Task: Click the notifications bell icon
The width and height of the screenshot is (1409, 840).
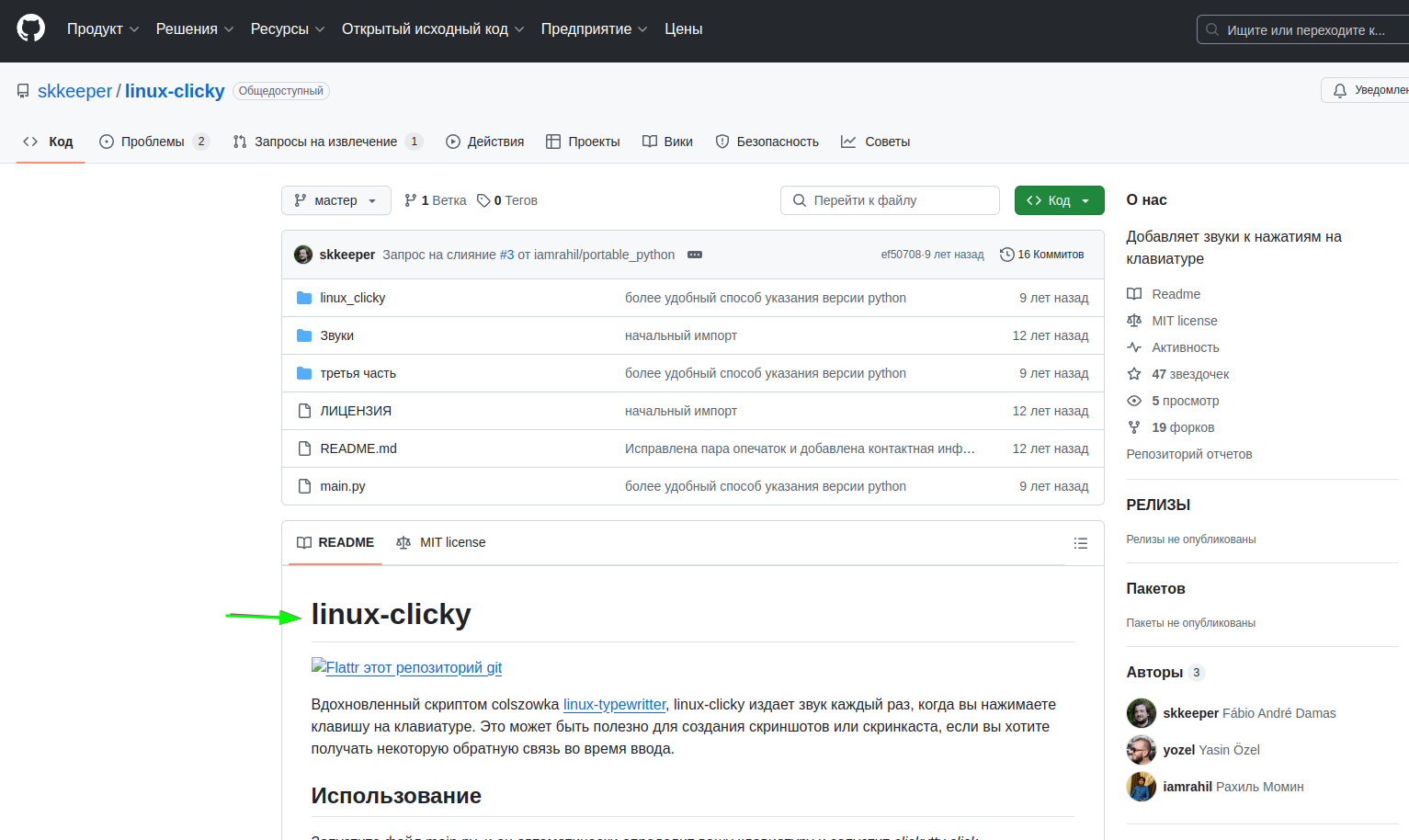Action: pos(1340,90)
